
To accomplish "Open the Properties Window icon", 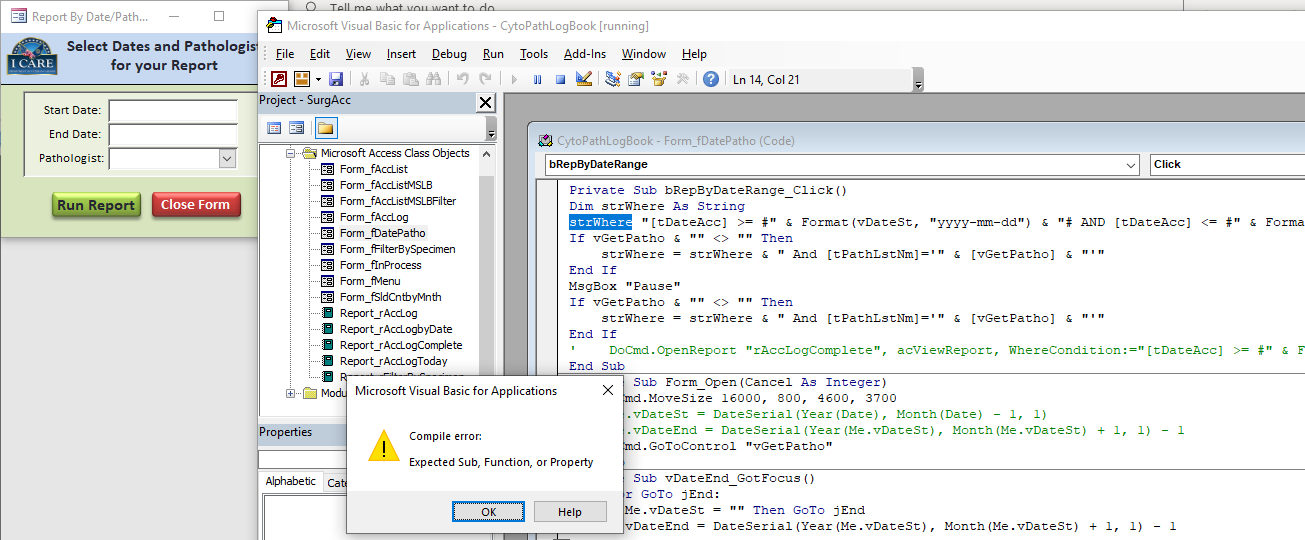I will 635,79.
